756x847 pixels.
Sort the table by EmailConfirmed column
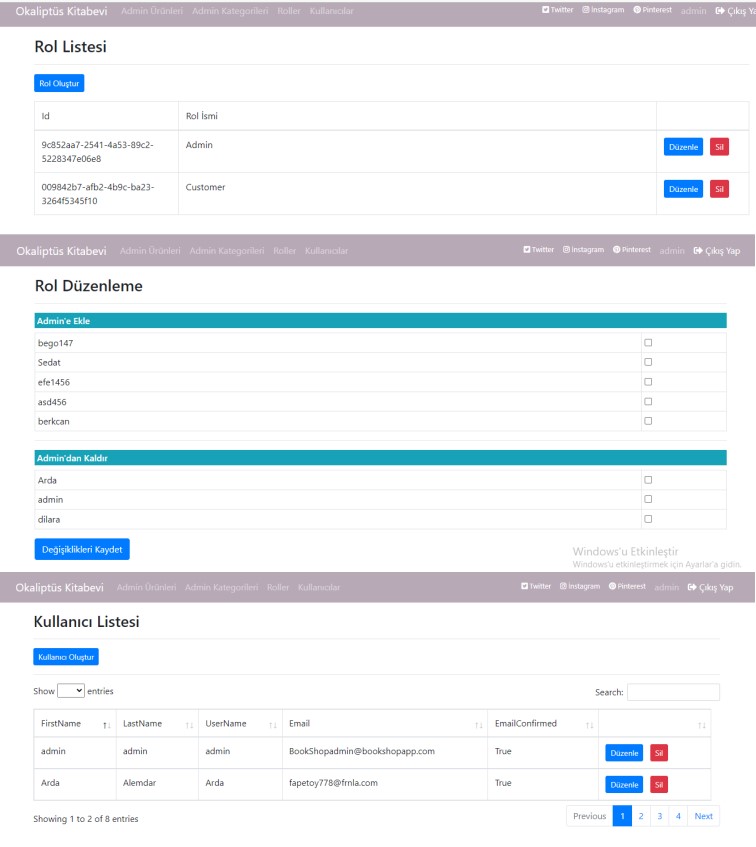tap(543, 724)
